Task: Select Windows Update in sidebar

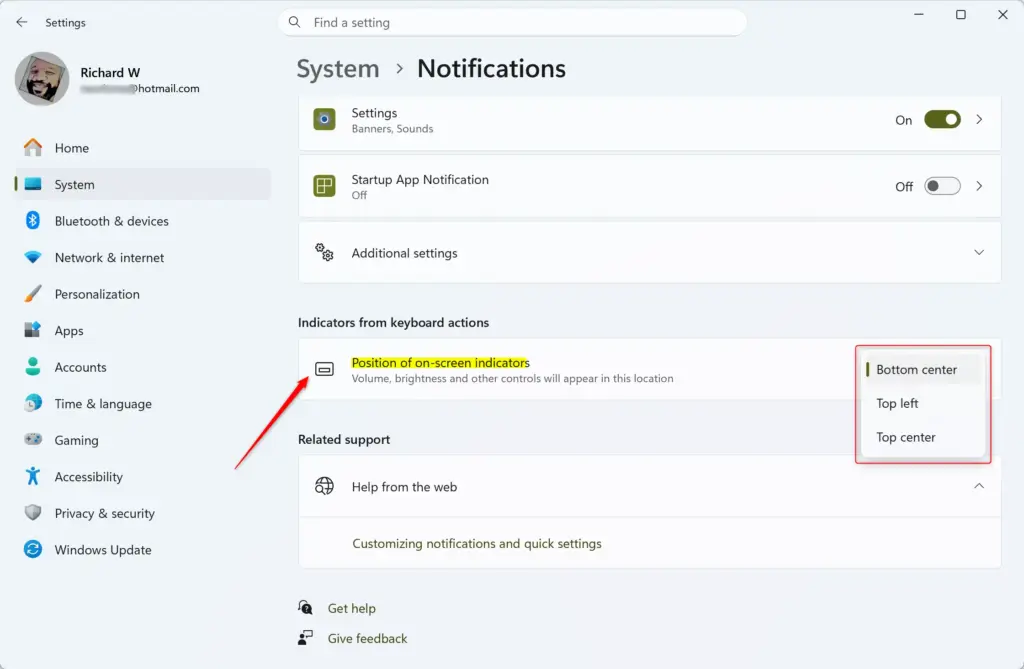Action: 143,549
